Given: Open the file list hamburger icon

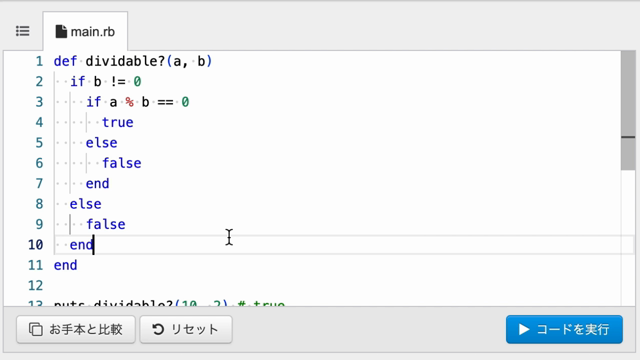Looking at the screenshot, I should (x=22, y=31).
